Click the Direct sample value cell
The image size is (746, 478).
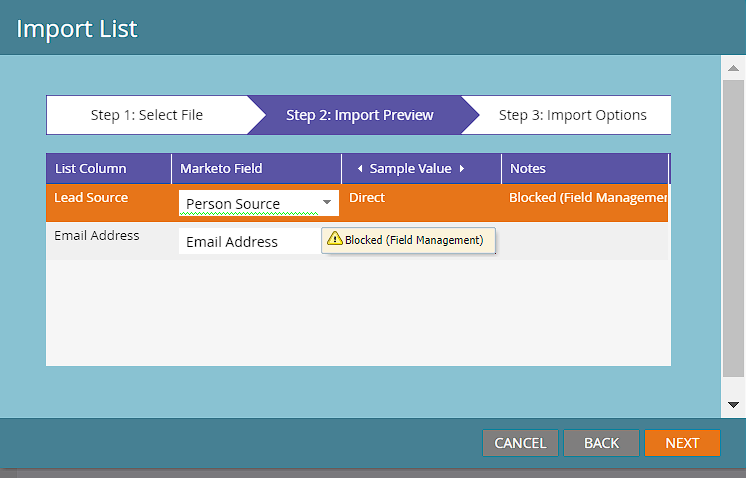[x=367, y=197]
